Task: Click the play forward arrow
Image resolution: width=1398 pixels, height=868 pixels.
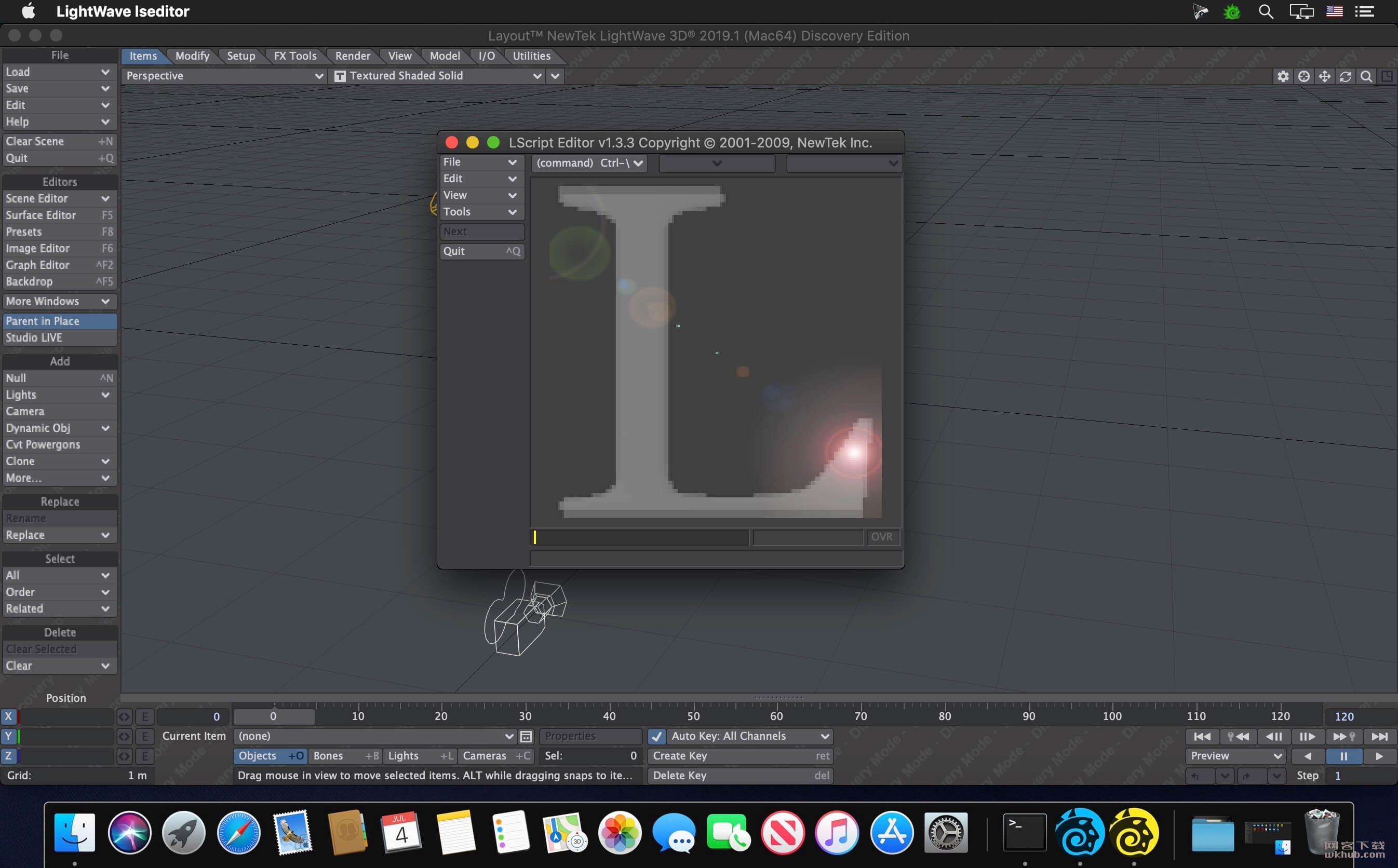Action: 1379,756
